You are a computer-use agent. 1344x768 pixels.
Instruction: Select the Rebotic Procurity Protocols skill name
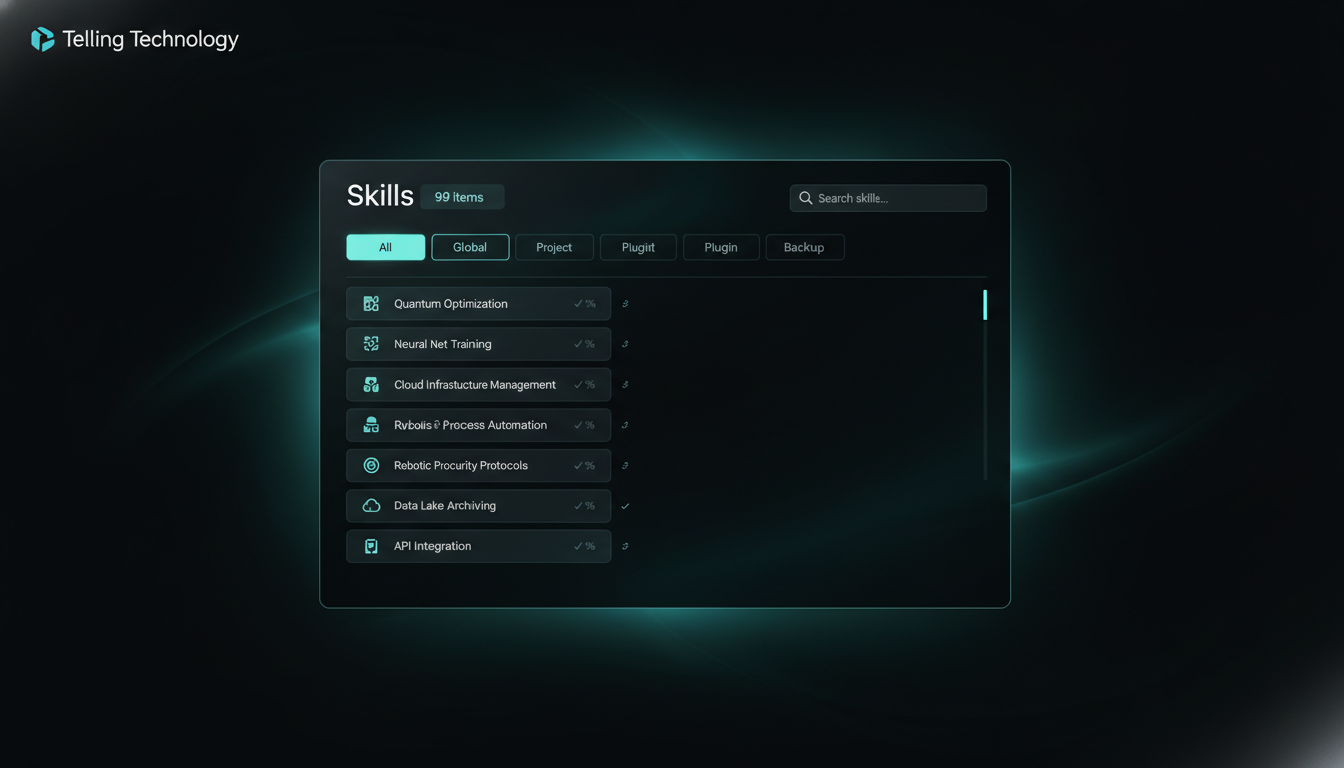(x=461, y=465)
